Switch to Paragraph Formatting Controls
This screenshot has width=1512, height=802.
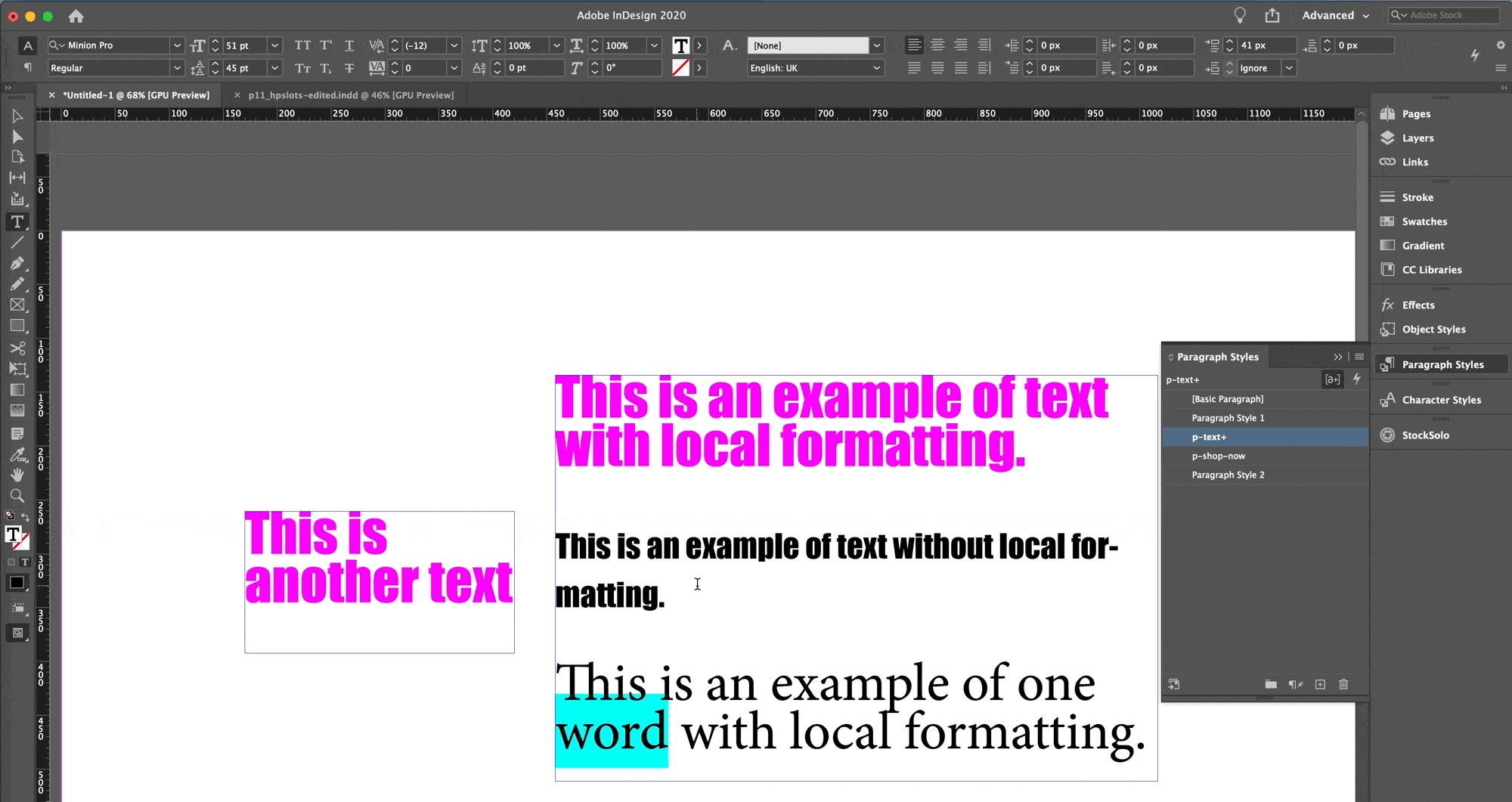click(x=28, y=68)
